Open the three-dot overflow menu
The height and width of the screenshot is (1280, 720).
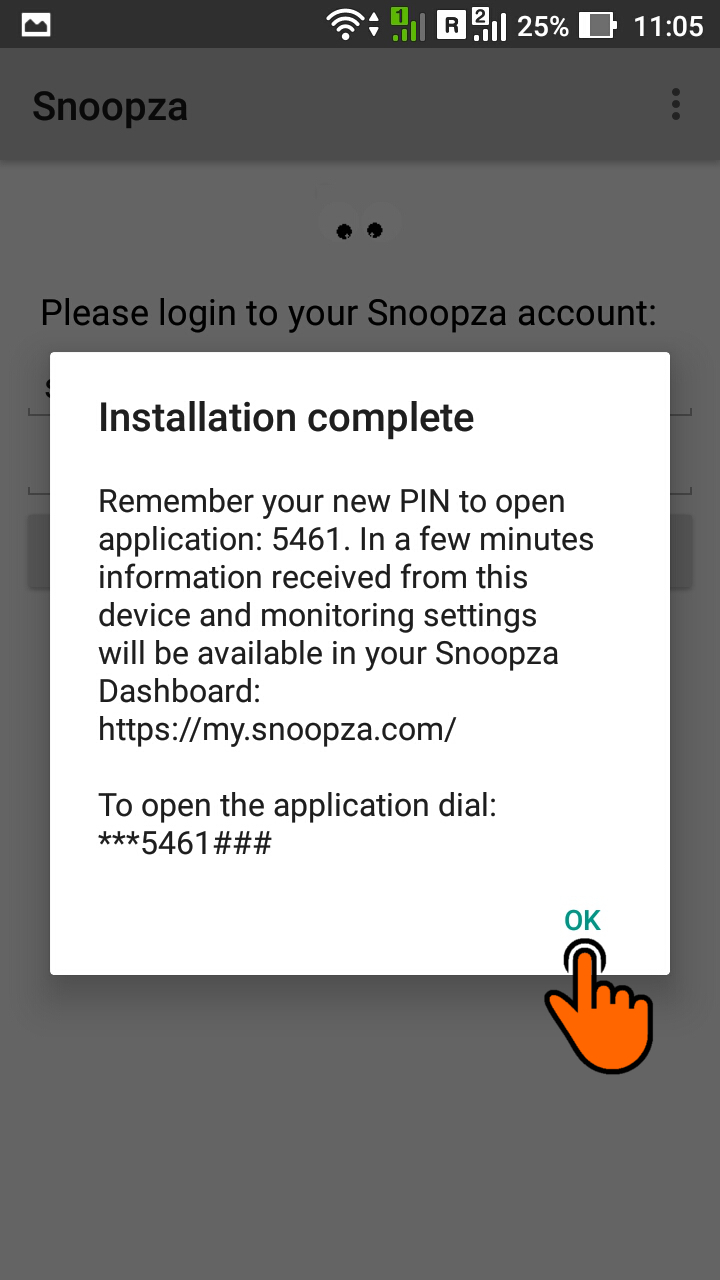tap(676, 104)
